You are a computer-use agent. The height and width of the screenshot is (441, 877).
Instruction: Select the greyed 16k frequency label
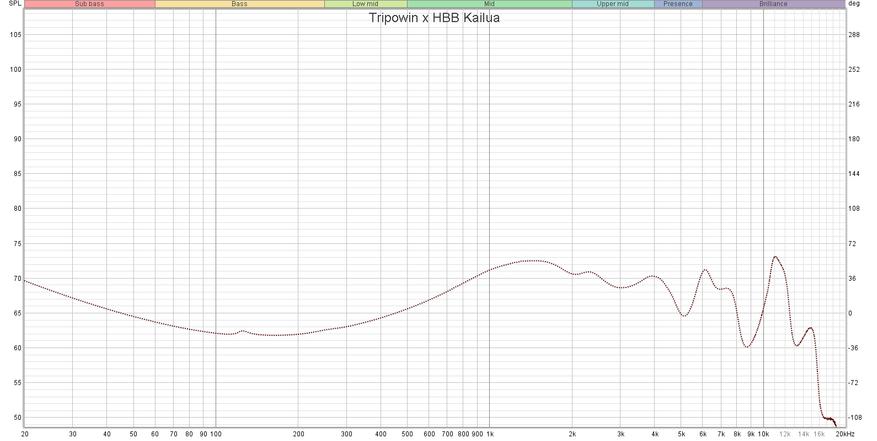(819, 434)
